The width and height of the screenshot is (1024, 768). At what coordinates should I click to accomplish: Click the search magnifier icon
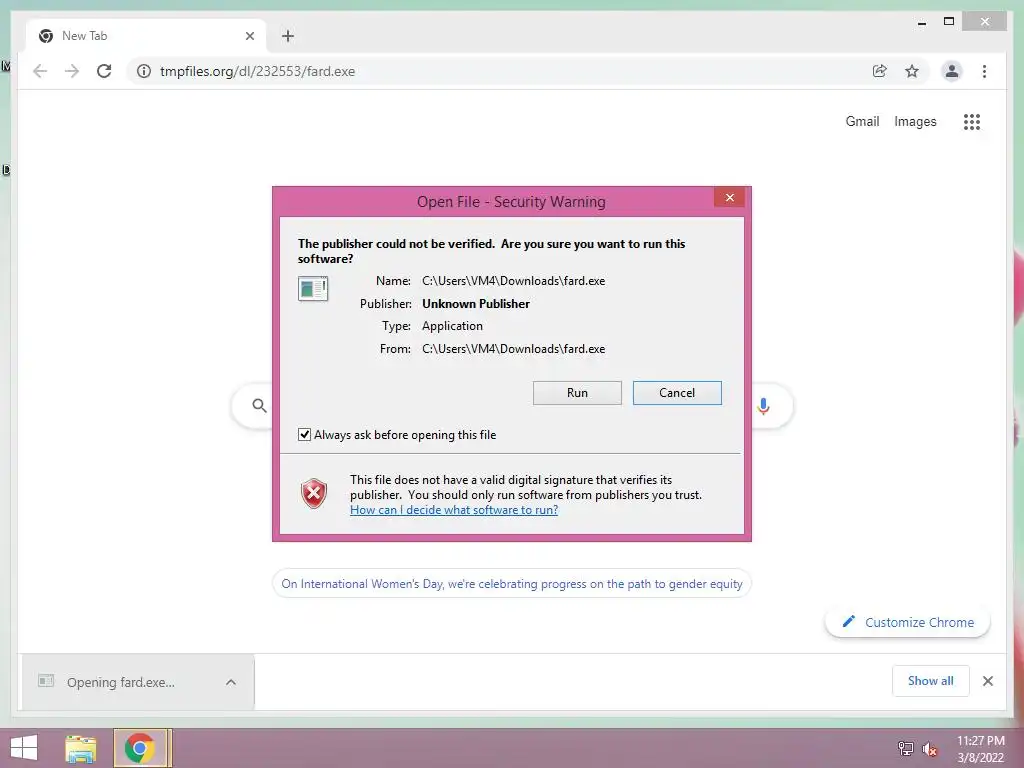(259, 406)
